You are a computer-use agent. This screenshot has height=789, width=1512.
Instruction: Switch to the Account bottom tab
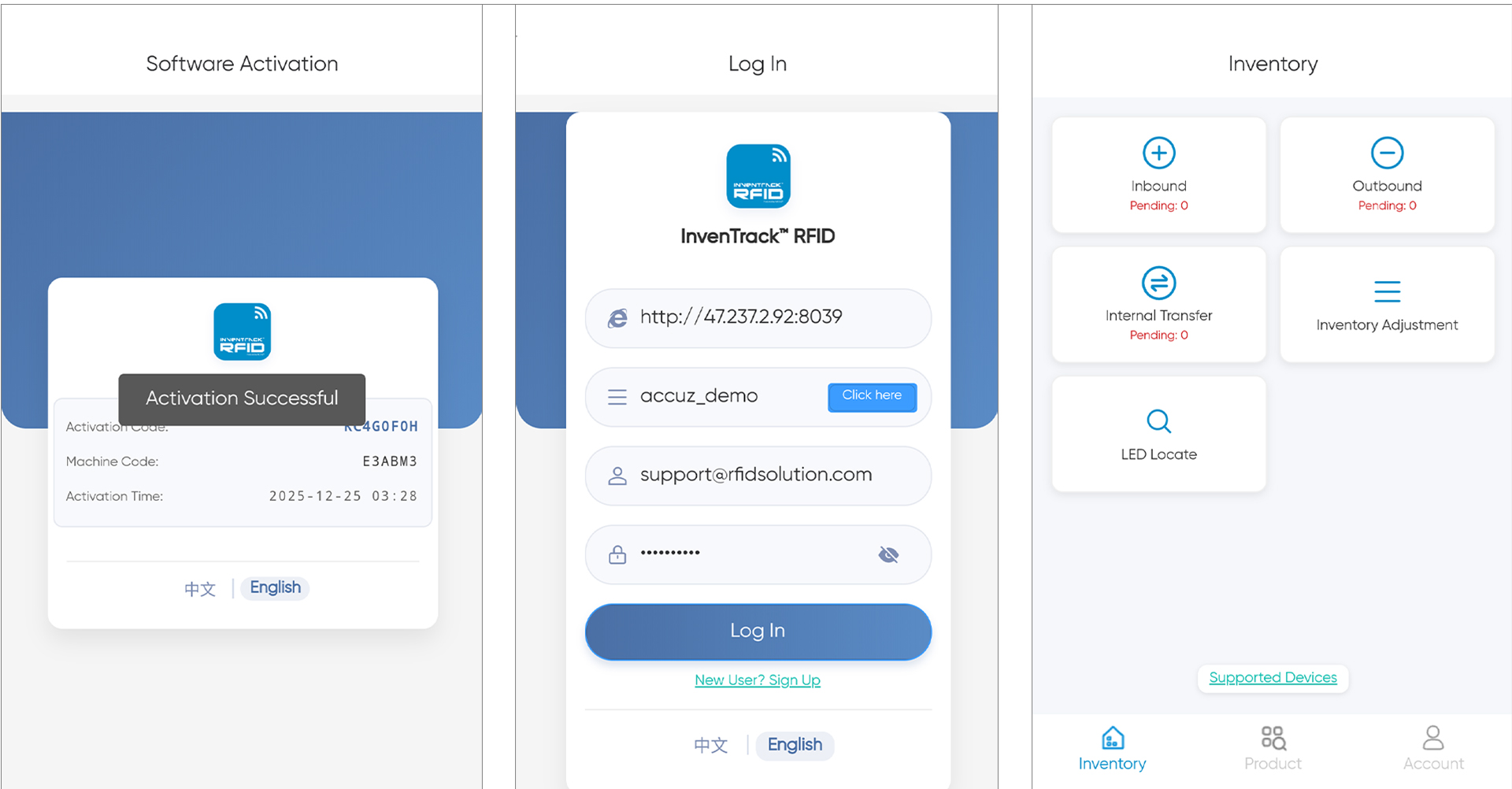pos(1434,749)
